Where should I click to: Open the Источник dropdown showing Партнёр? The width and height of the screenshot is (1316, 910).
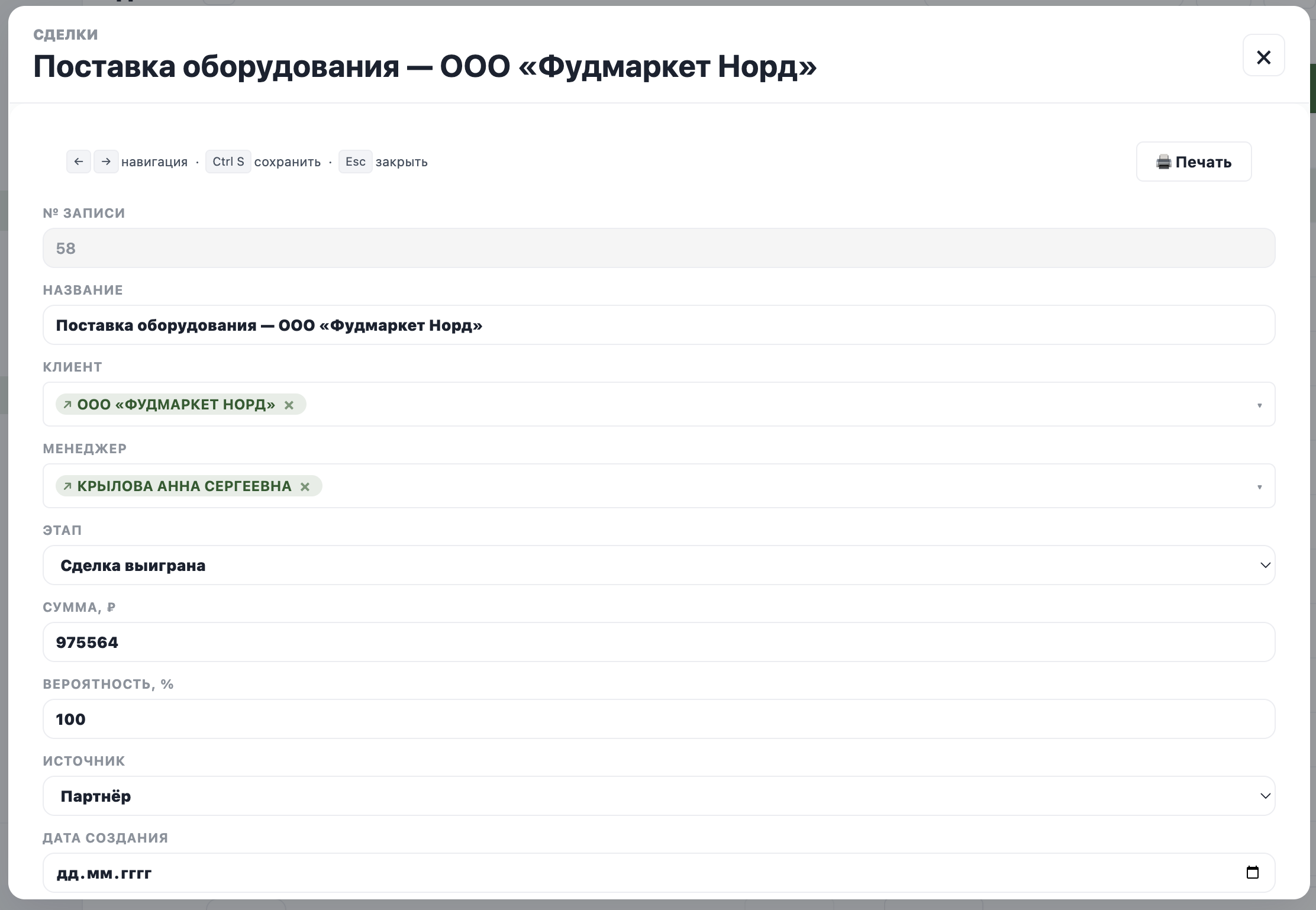click(659, 796)
